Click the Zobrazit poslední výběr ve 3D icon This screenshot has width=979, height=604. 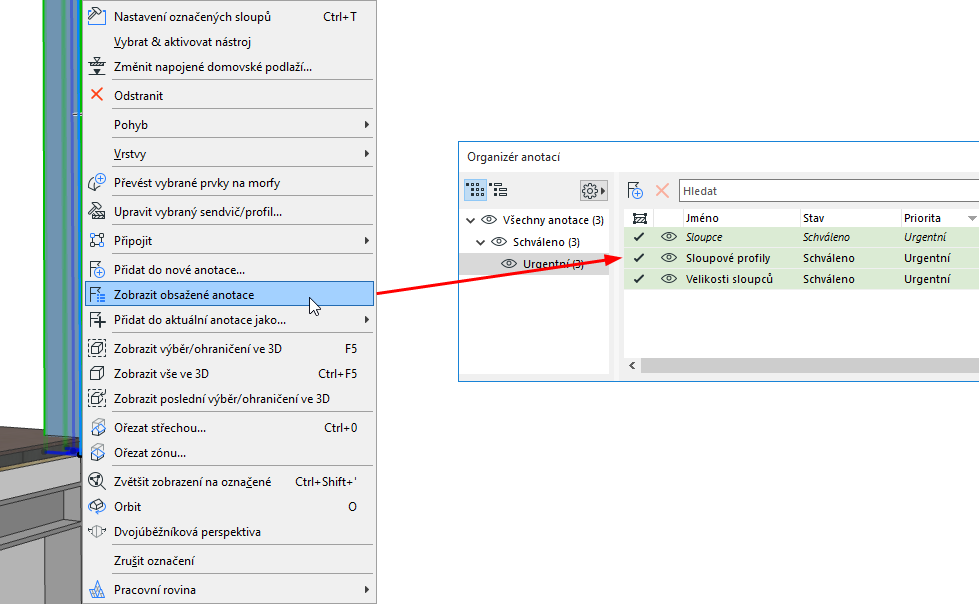click(97, 398)
